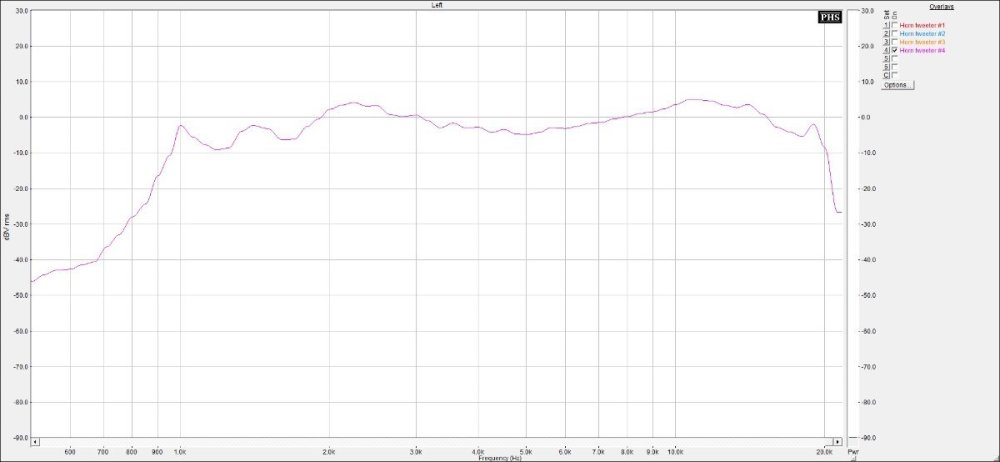Enable Horn tweeter #2 overlay checkbox
This screenshot has width=1000, height=462.
pos(895,34)
